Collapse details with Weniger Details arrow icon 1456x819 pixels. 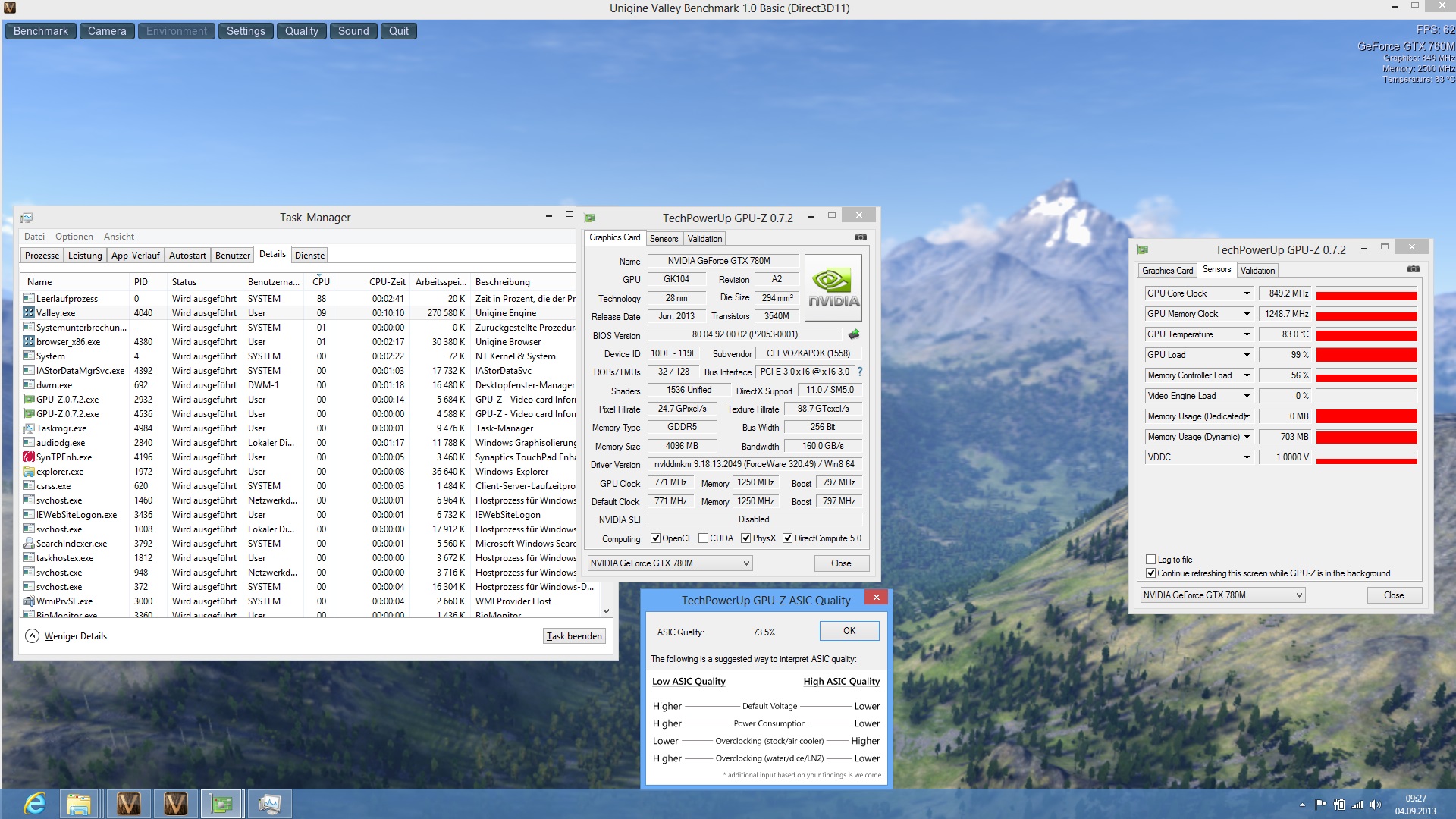click(32, 636)
